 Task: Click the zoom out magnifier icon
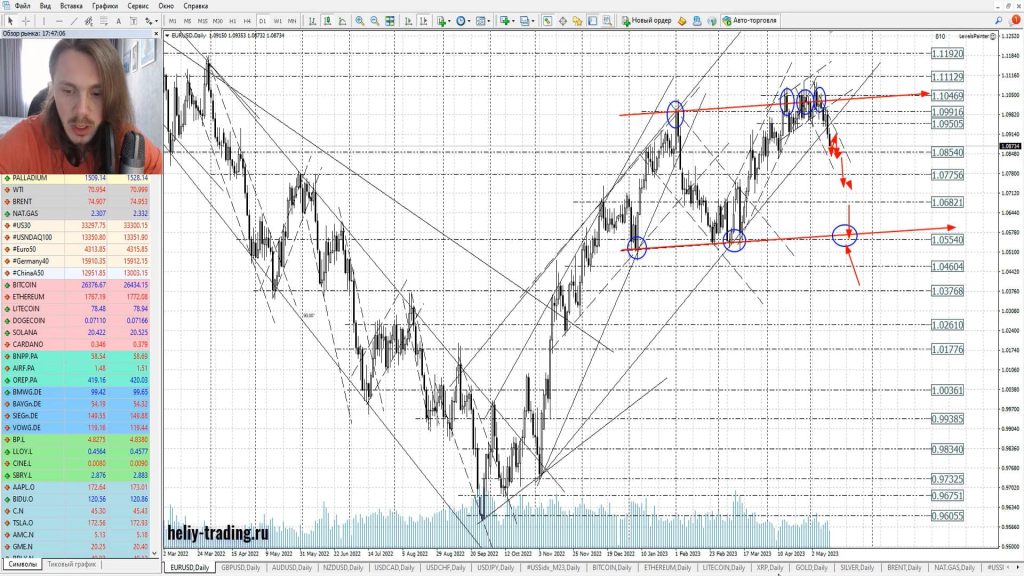[374, 20]
